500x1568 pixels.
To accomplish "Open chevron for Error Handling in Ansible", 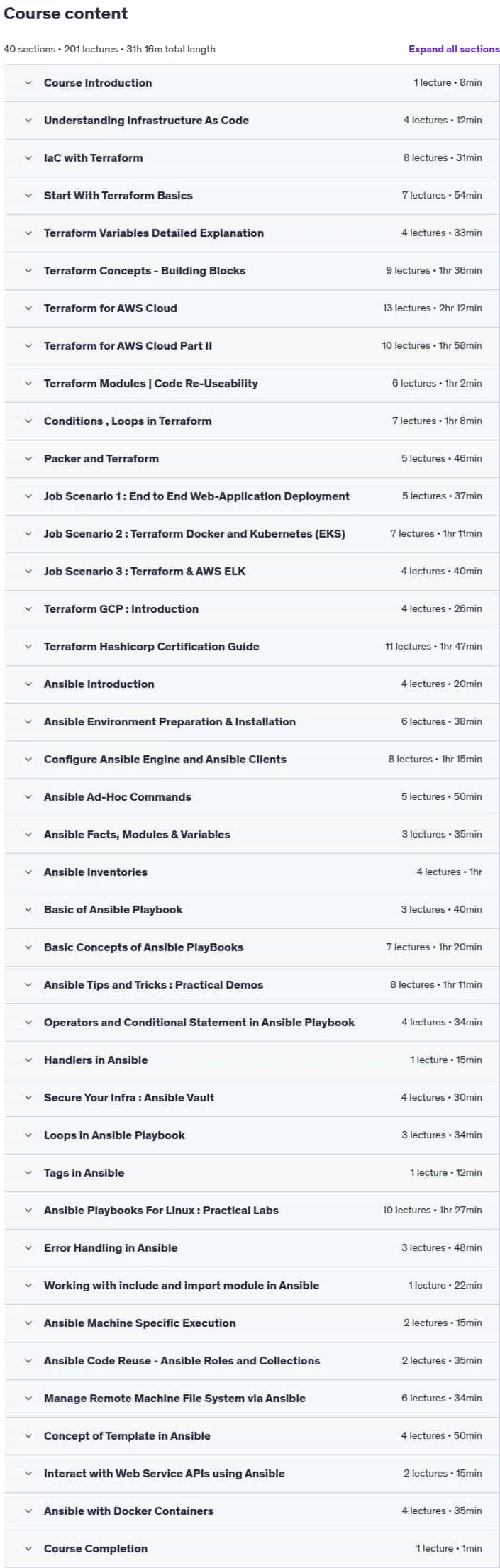I will pos(28,1248).
